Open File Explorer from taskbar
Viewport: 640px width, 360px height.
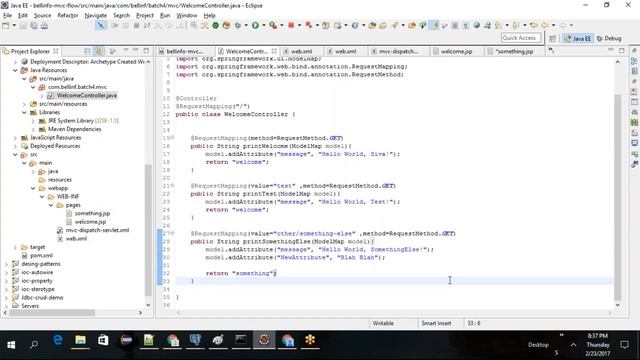tap(80, 340)
